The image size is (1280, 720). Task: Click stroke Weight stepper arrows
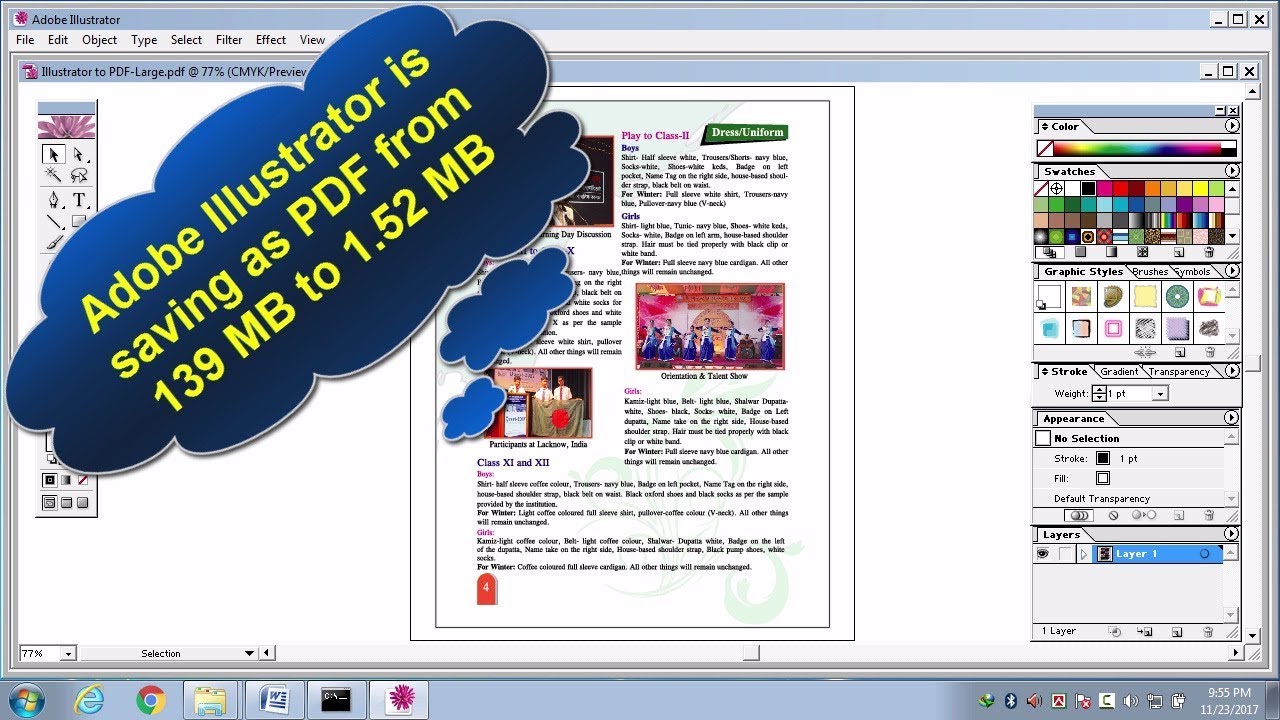[x=1099, y=394]
